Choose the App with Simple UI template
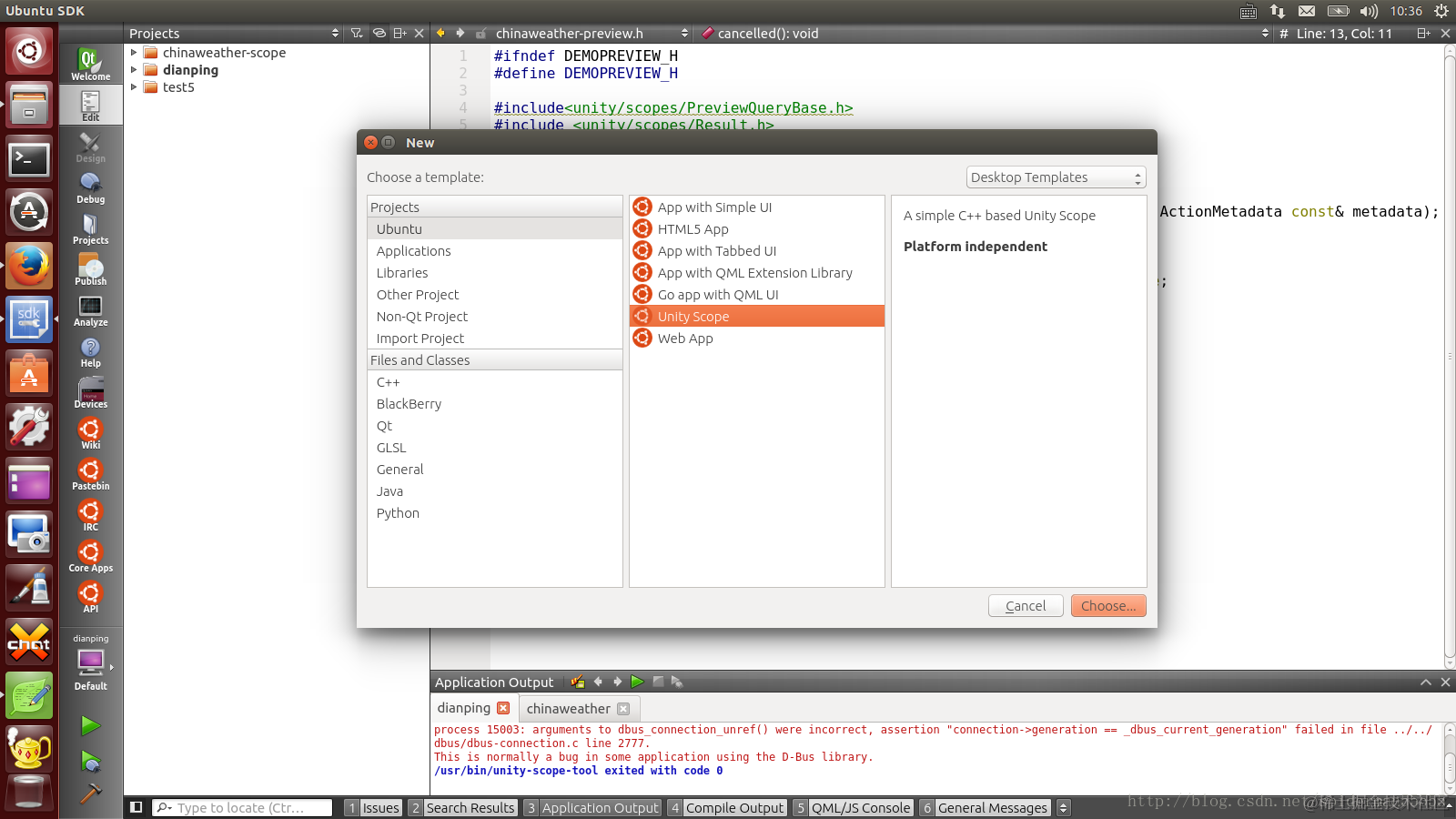This screenshot has width=1456, height=819. (x=757, y=207)
